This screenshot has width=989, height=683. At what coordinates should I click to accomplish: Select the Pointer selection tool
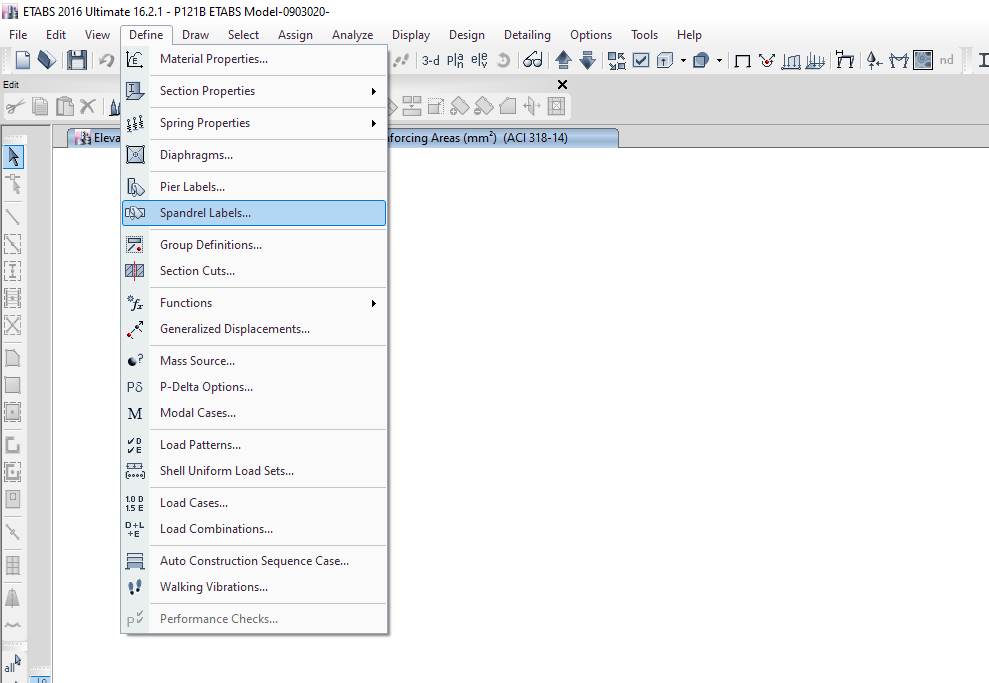13,156
